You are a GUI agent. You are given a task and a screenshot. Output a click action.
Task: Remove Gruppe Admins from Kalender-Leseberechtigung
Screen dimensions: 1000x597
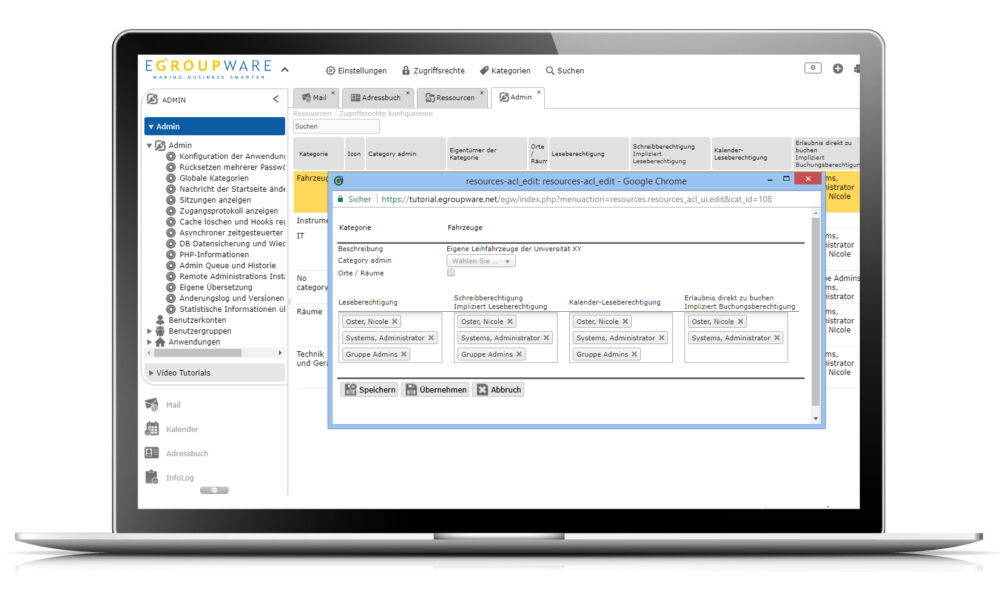(634, 354)
